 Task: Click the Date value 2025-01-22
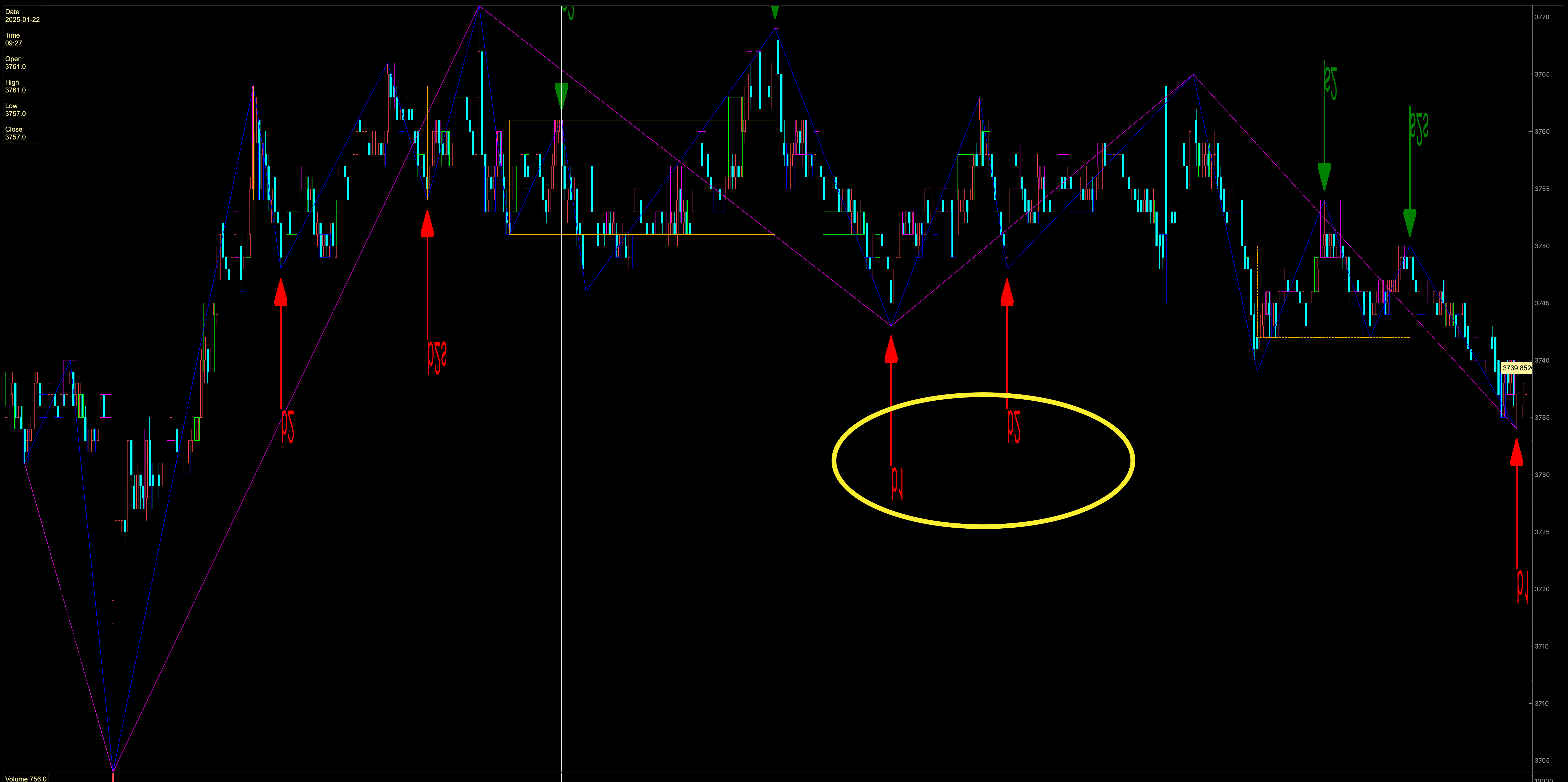(x=22, y=20)
